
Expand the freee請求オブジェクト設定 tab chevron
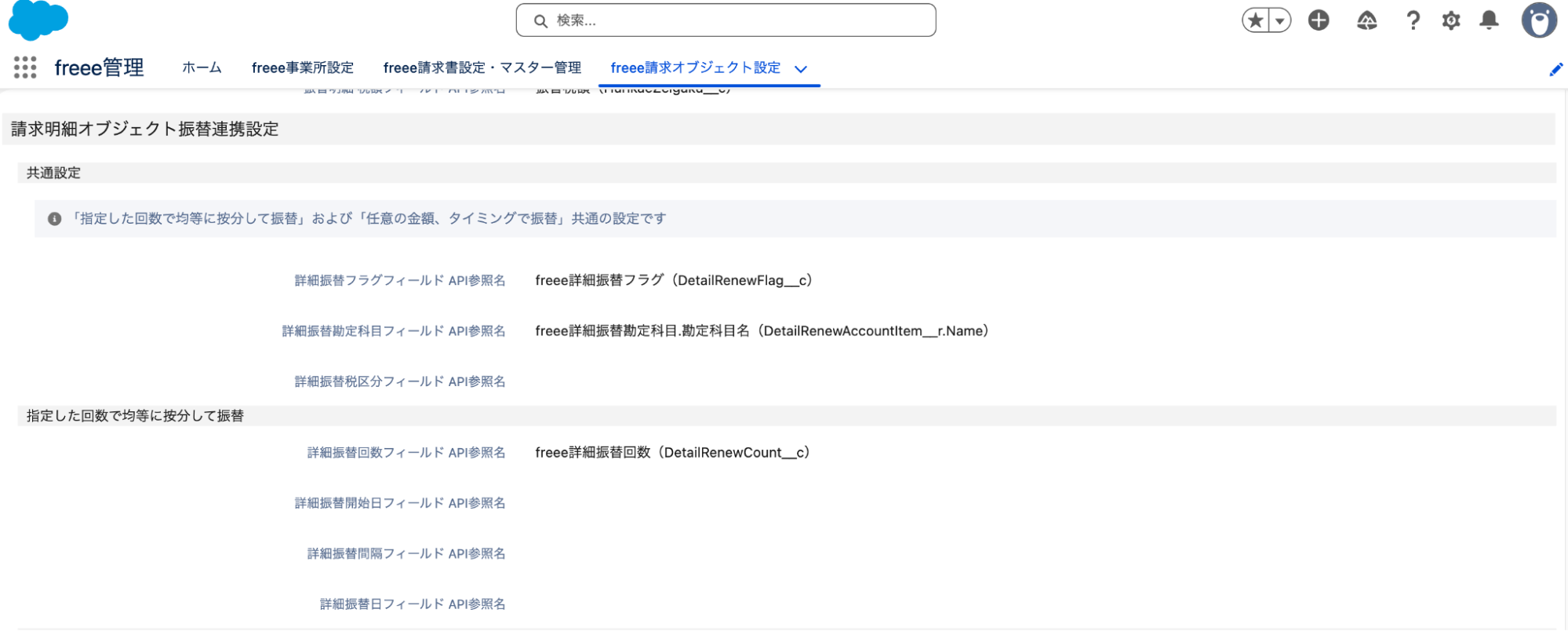(x=801, y=69)
